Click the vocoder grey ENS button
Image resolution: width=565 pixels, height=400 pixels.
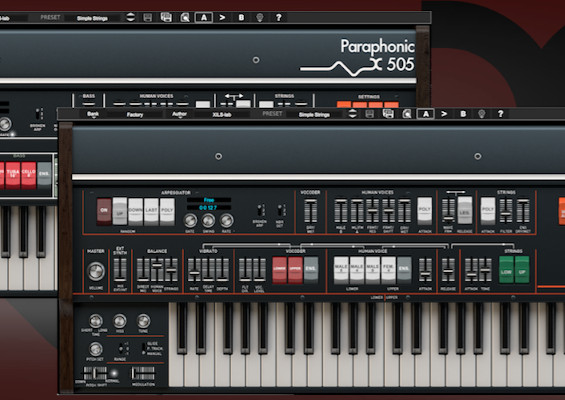coord(311,270)
